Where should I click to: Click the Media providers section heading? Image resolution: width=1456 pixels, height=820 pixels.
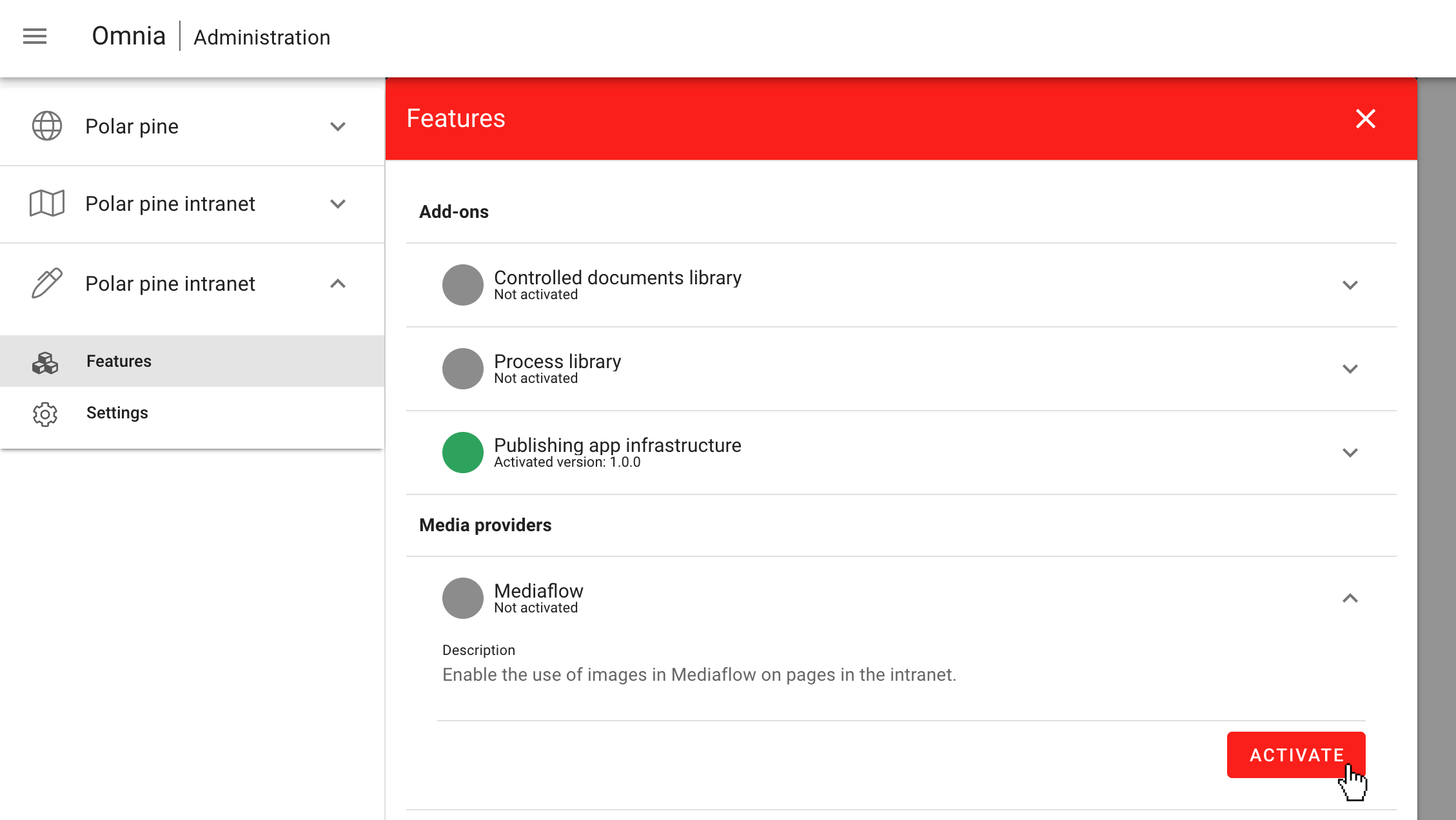486,525
